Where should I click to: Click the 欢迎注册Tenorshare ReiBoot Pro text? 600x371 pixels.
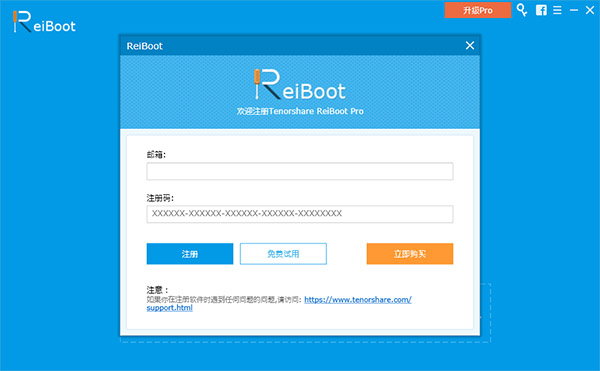300,111
